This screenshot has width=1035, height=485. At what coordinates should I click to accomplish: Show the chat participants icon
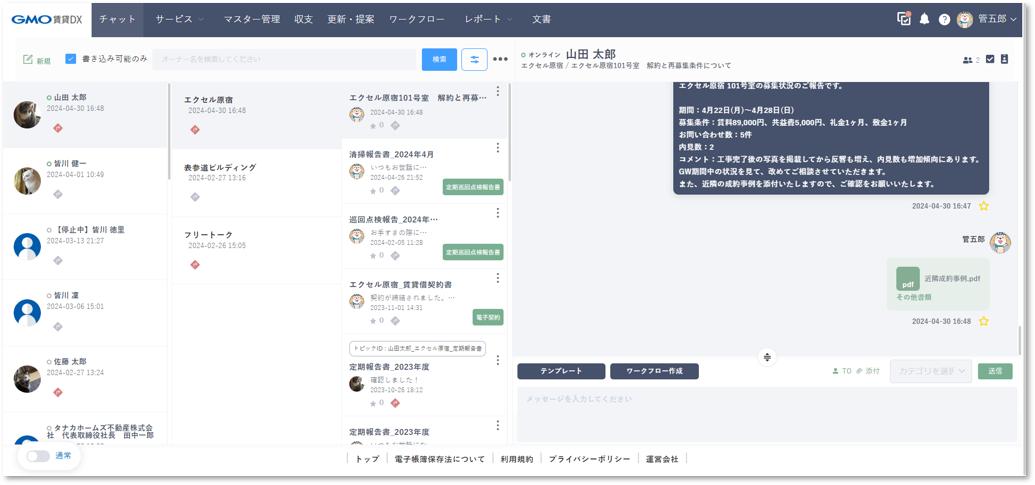(968, 60)
